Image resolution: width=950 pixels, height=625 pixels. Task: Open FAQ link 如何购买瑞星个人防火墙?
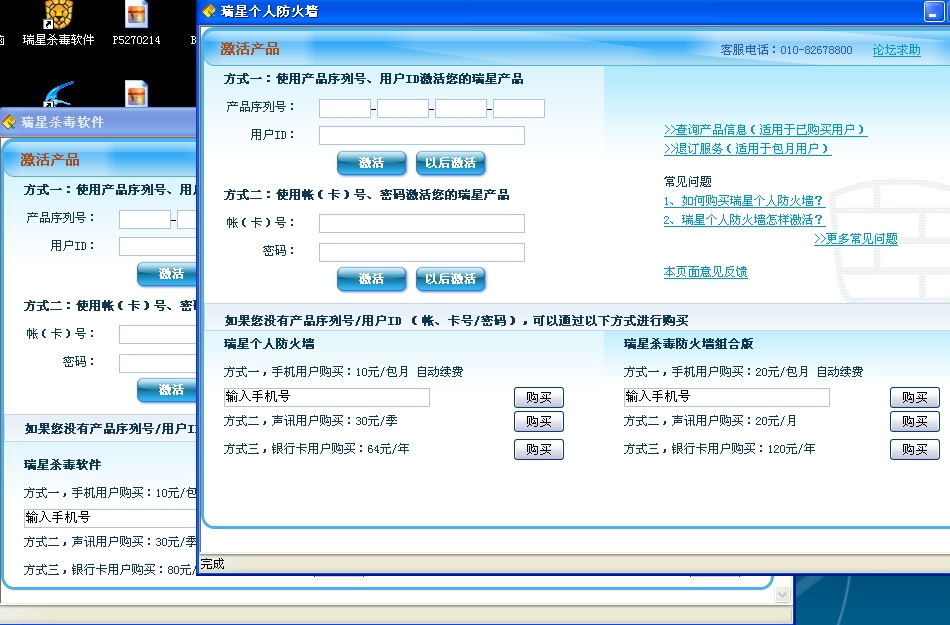point(744,200)
